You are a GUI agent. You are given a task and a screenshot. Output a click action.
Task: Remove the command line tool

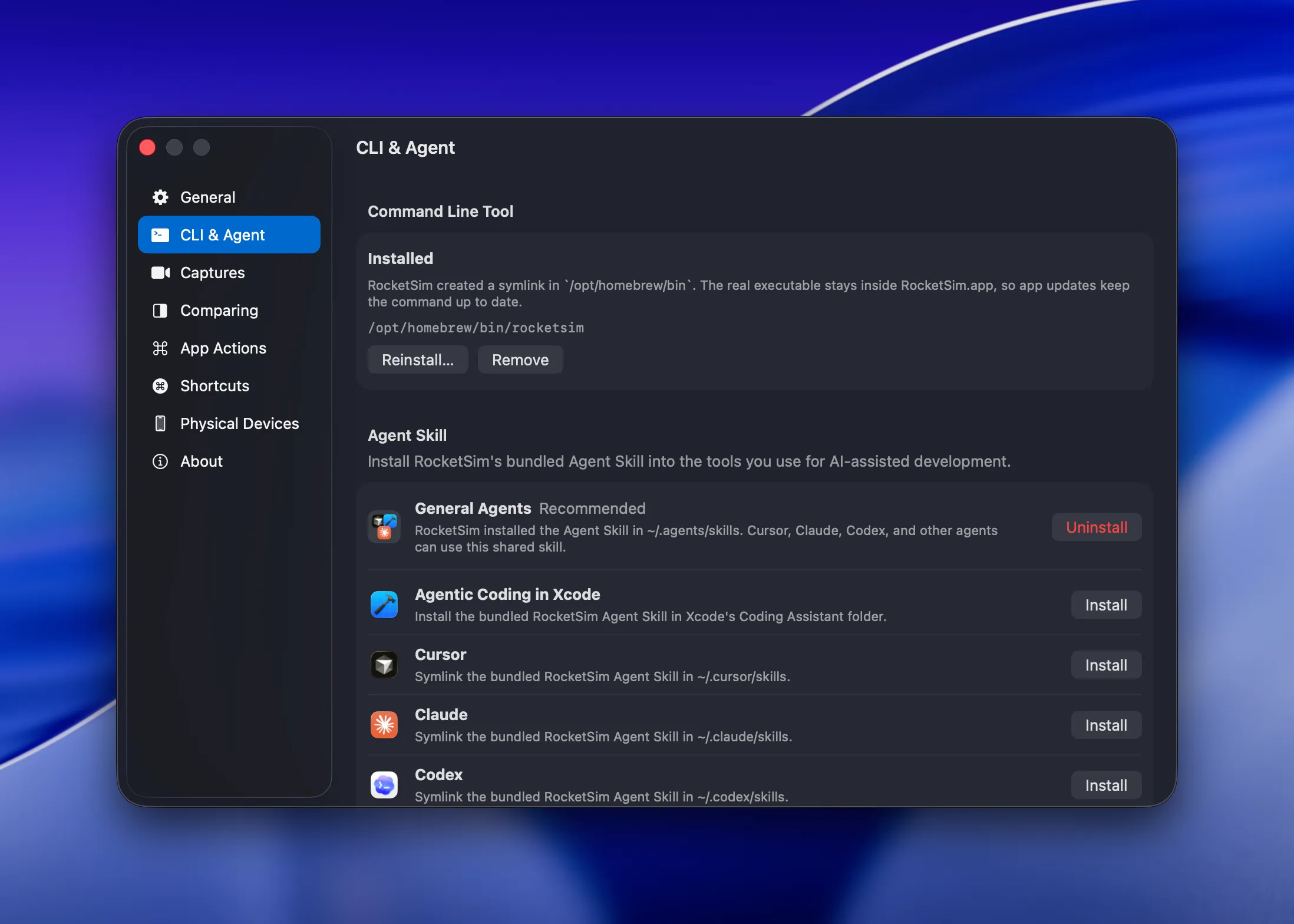pyautogui.click(x=520, y=359)
